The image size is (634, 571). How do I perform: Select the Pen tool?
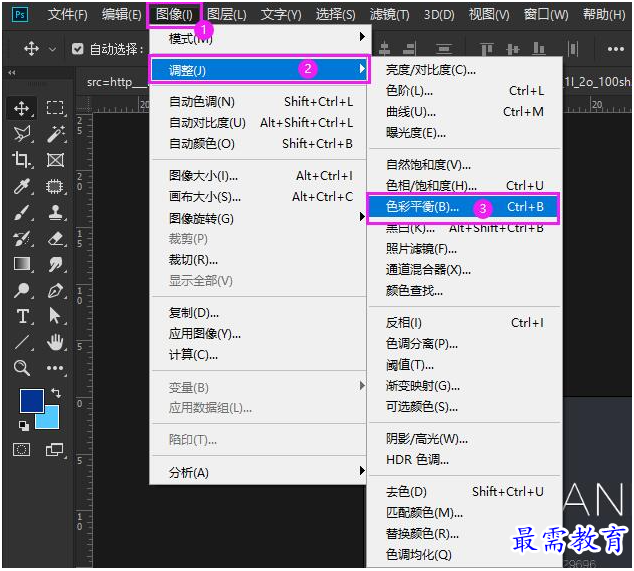[55, 290]
